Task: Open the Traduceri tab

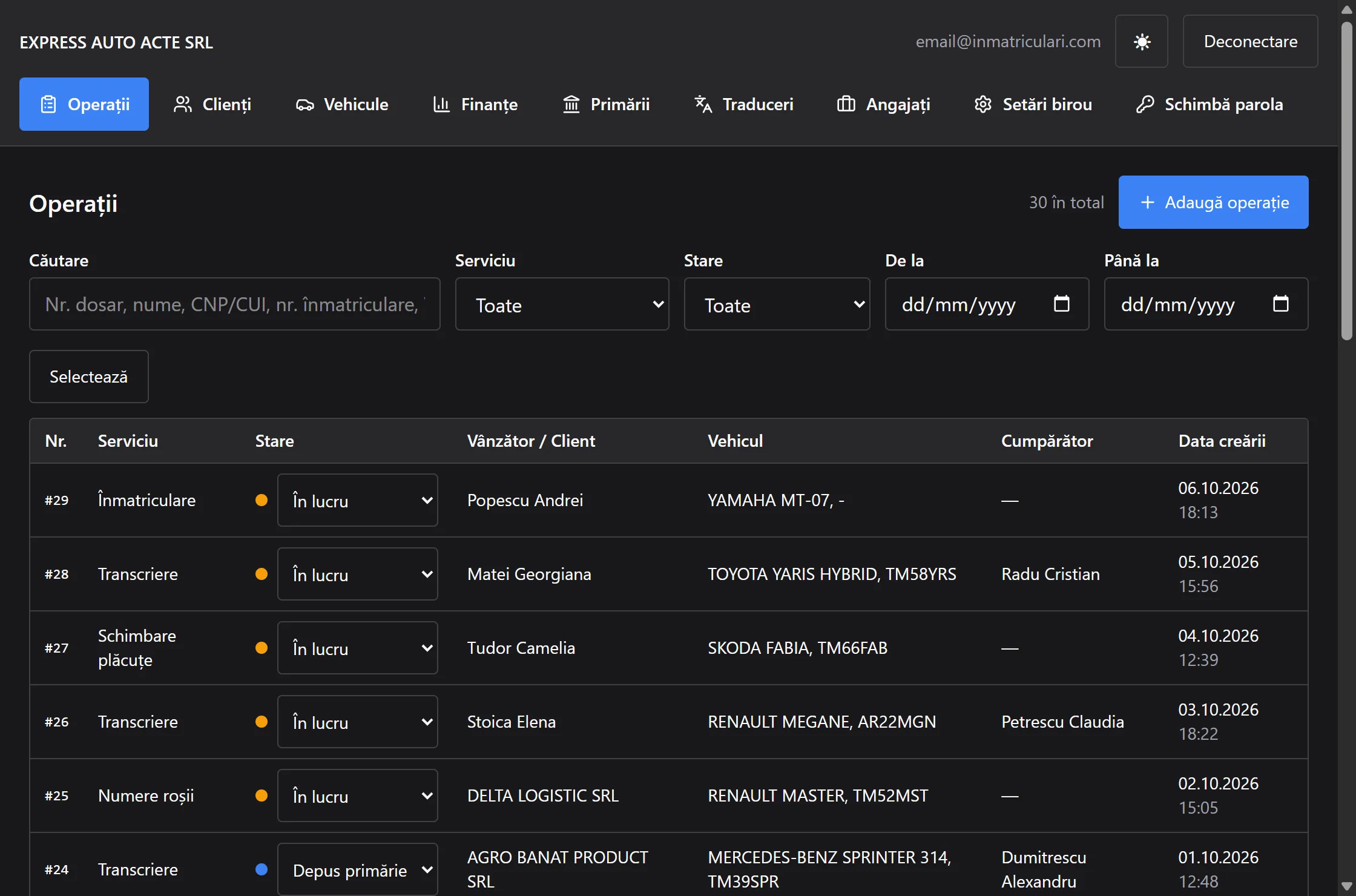Action: (743, 104)
